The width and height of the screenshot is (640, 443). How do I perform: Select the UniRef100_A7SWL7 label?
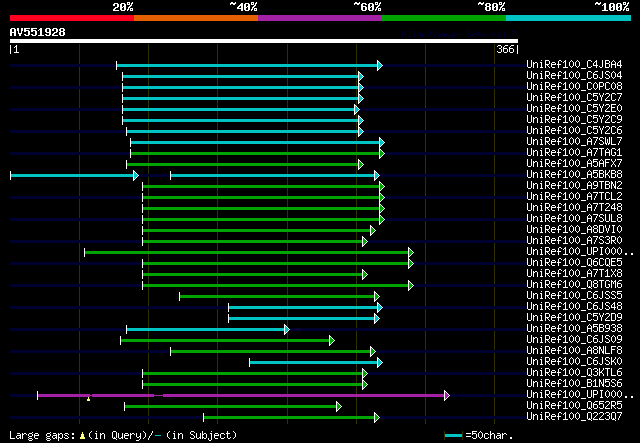click(x=574, y=142)
